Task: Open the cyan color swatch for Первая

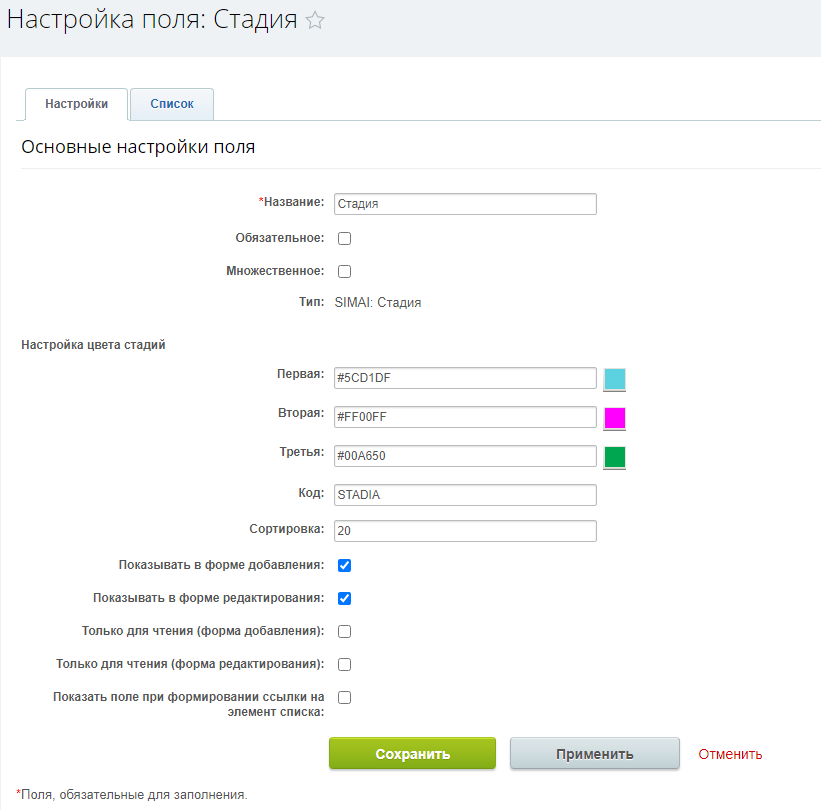Action: pos(615,379)
